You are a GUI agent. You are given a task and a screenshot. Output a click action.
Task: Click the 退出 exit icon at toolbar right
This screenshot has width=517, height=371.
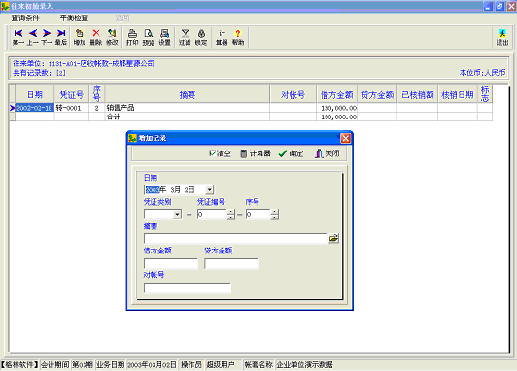502,37
